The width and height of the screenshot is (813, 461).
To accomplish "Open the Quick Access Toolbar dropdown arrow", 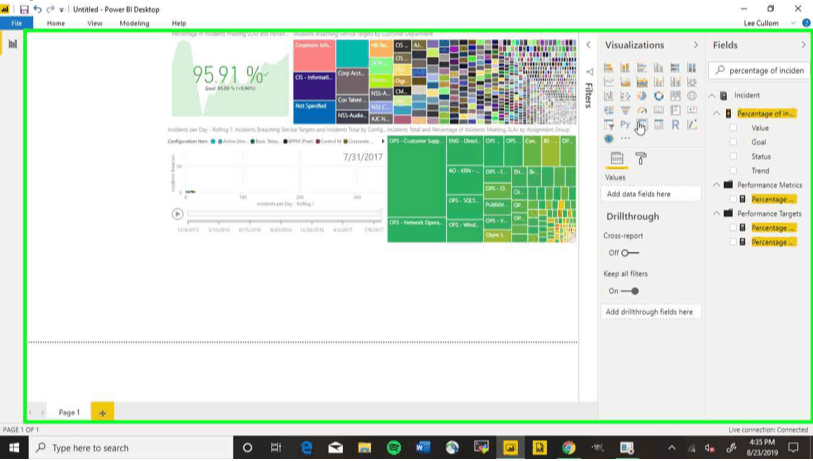I will click(x=61, y=10).
